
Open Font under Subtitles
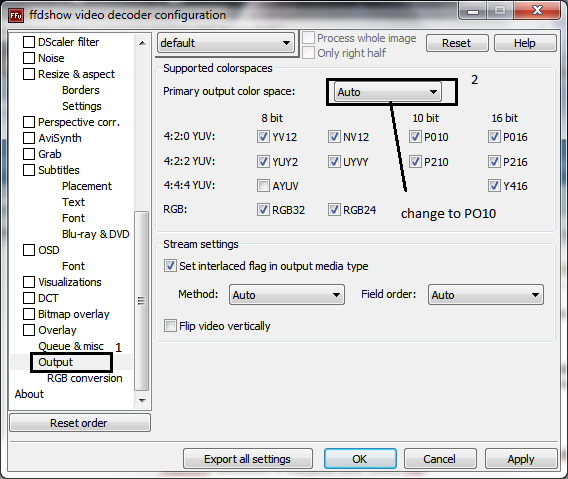coord(74,218)
